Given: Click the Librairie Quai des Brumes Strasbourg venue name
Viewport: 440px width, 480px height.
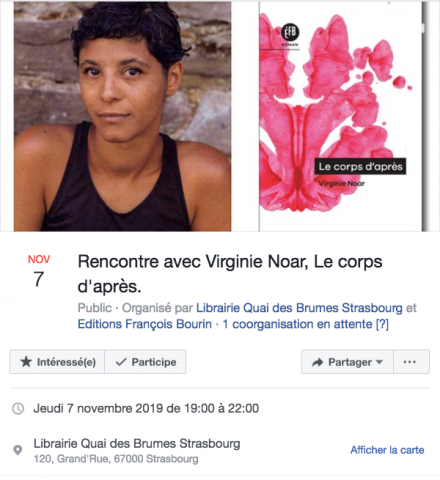Looking at the screenshot, I should [137, 444].
